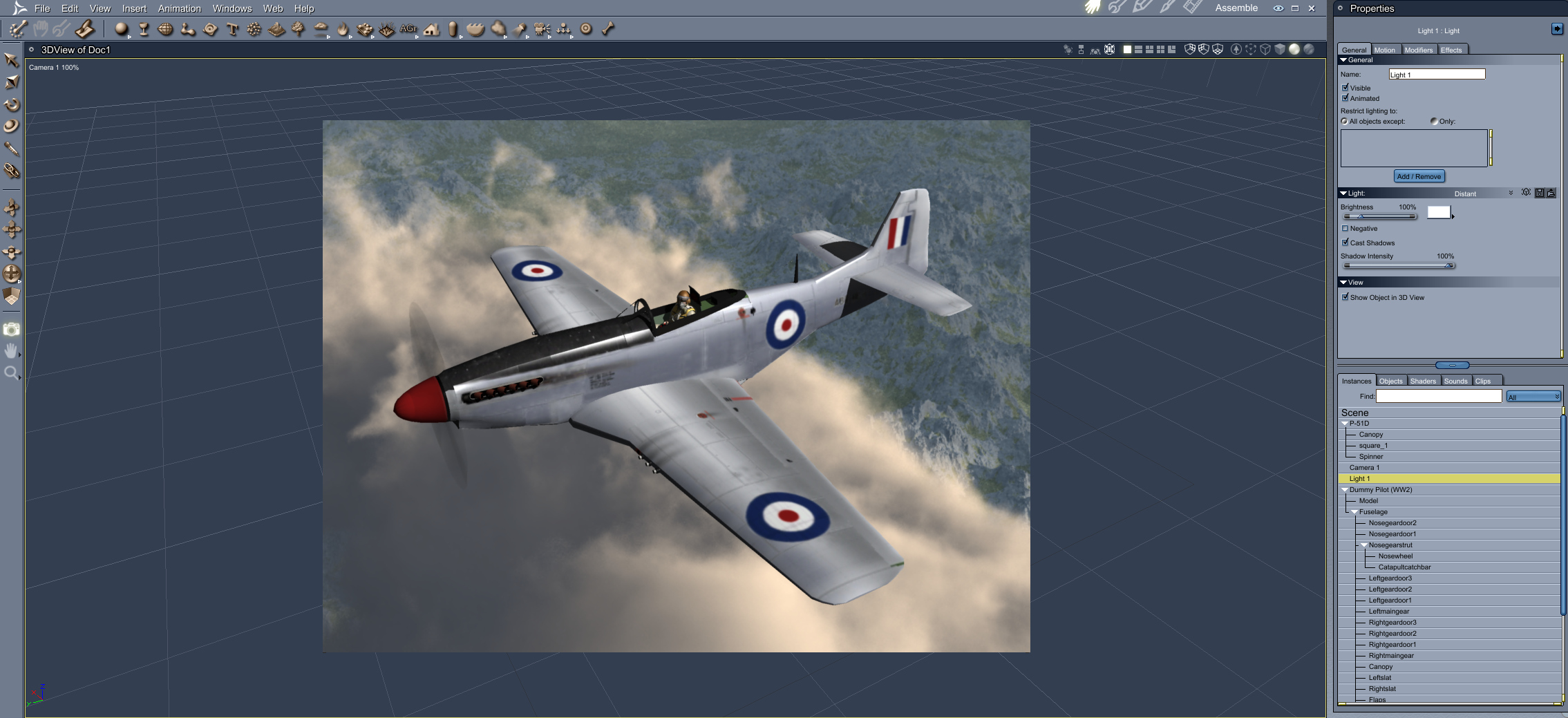
Task: Select Light 1 in the scene tree
Action: coord(1449,479)
